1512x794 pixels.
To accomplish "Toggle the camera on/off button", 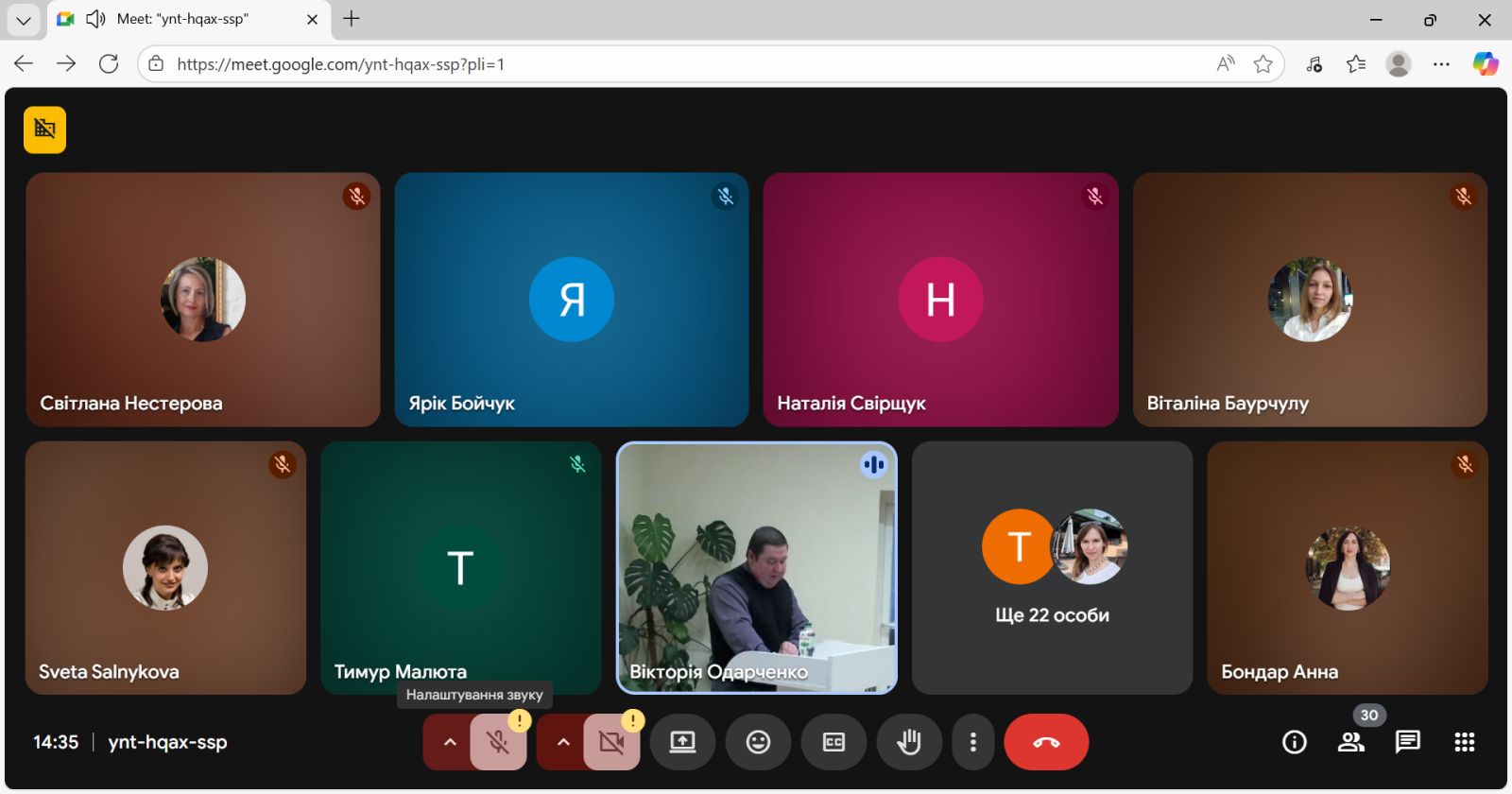I will 611,742.
